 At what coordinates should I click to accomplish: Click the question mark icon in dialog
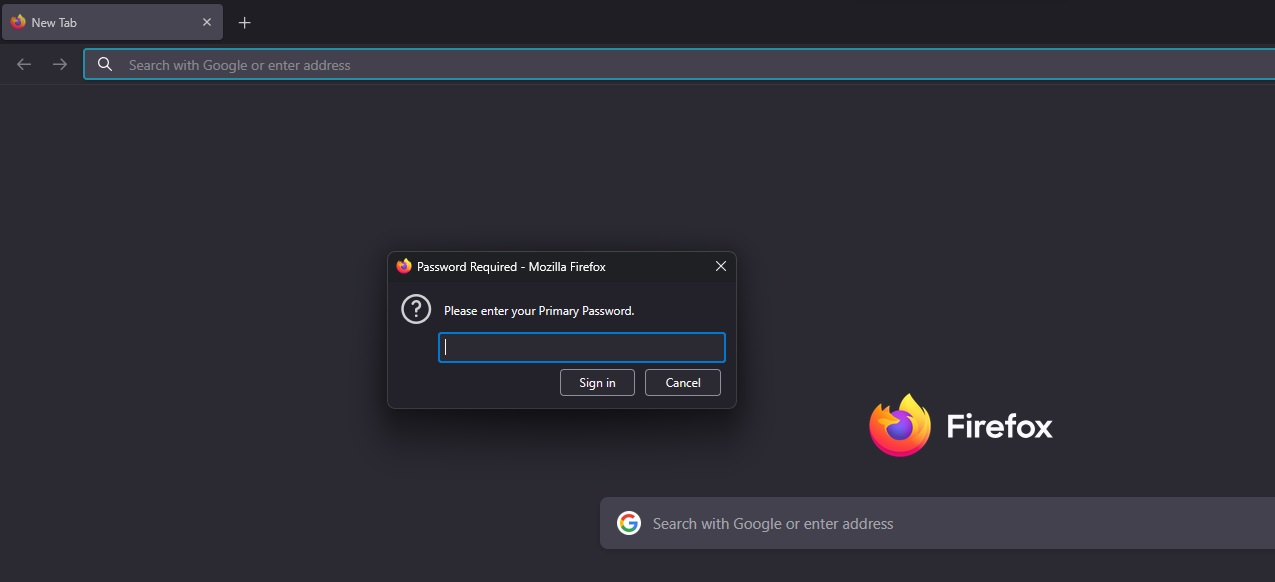point(416,309)
